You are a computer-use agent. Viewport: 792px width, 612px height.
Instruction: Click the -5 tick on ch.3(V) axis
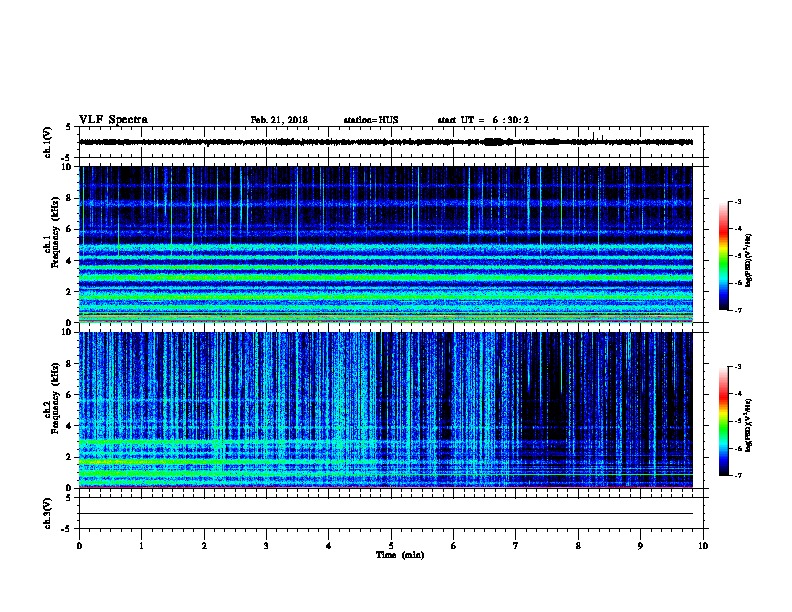[66, 529]
